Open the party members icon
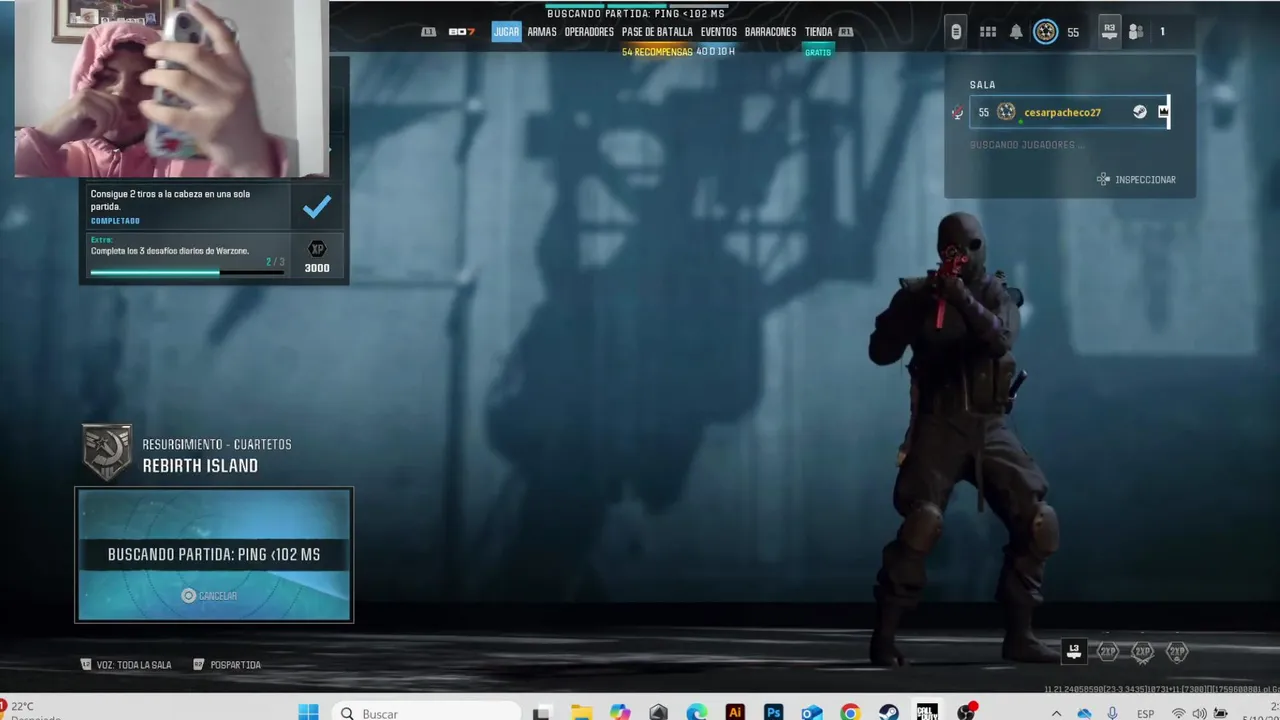Viewport: 1280px width, 720px height. pos(1136,32)
